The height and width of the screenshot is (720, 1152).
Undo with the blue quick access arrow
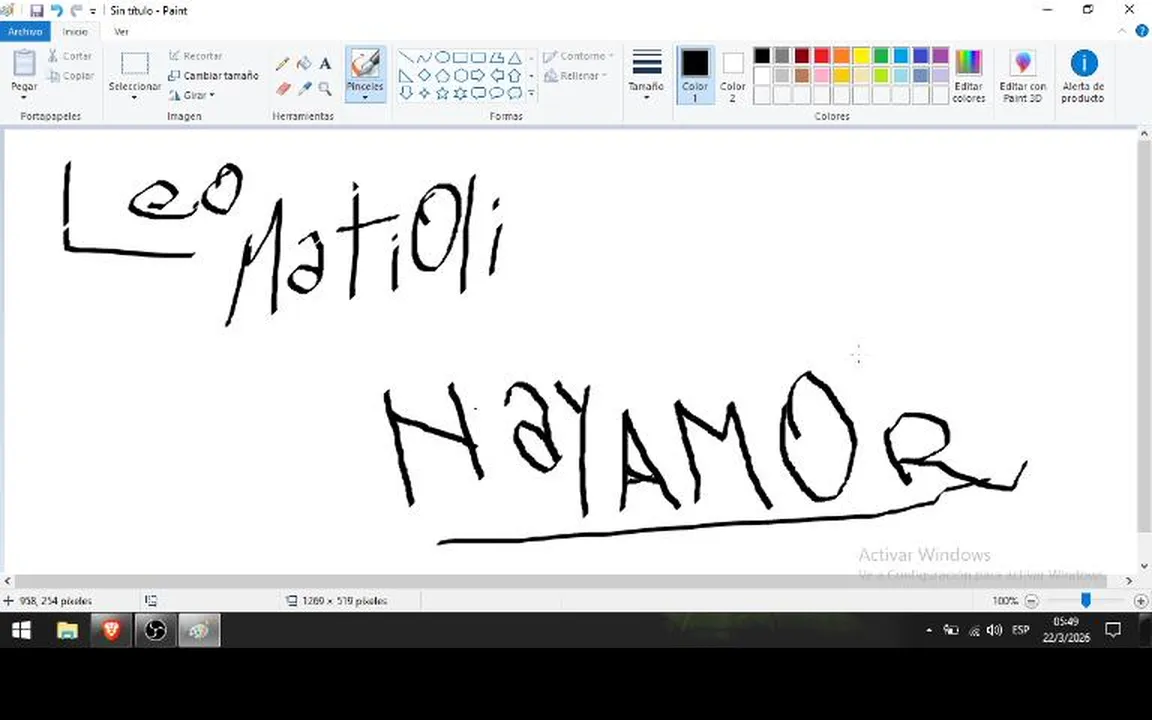(57, 10)
